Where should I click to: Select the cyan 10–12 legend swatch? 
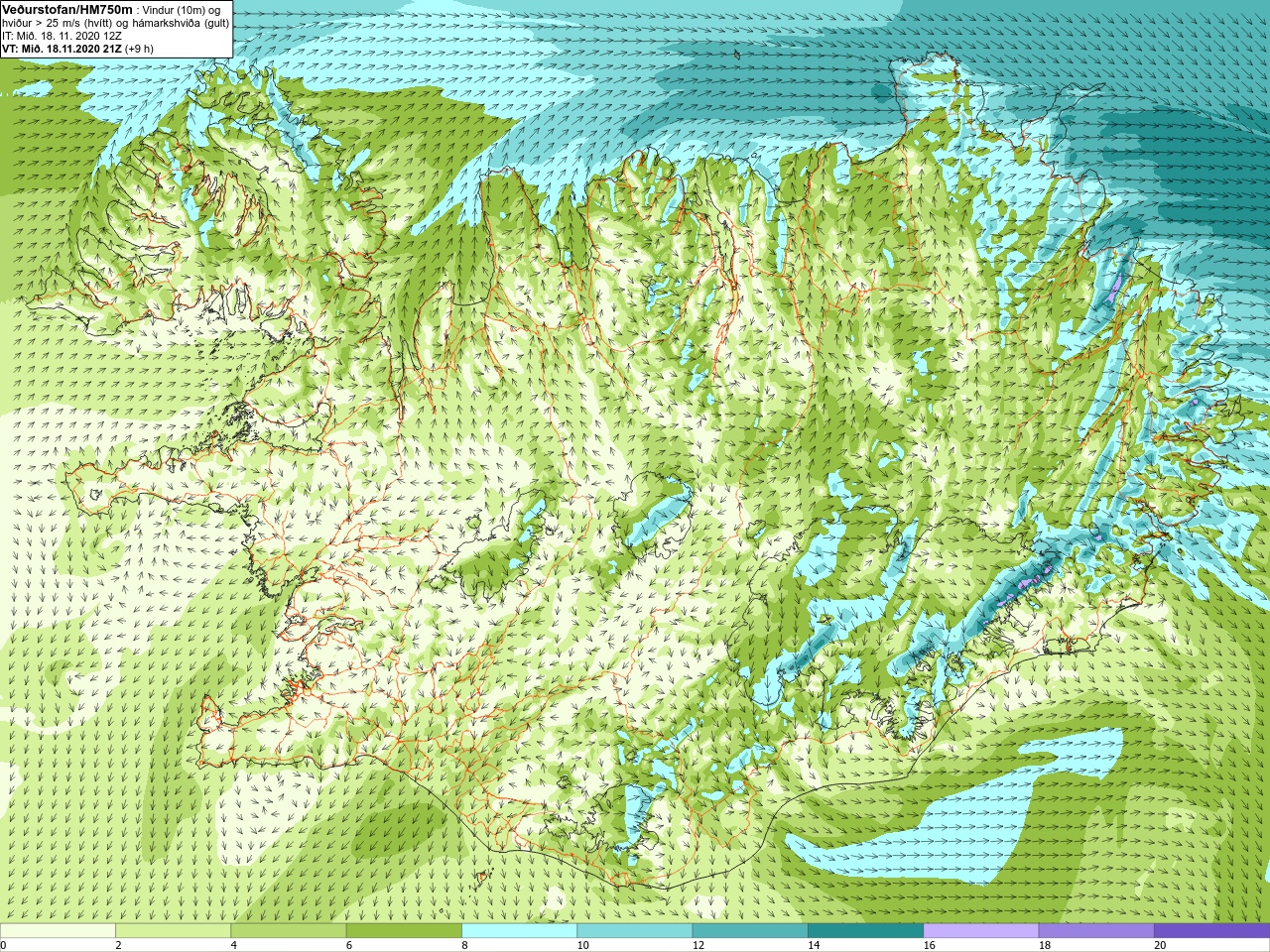tap(635, 931)
